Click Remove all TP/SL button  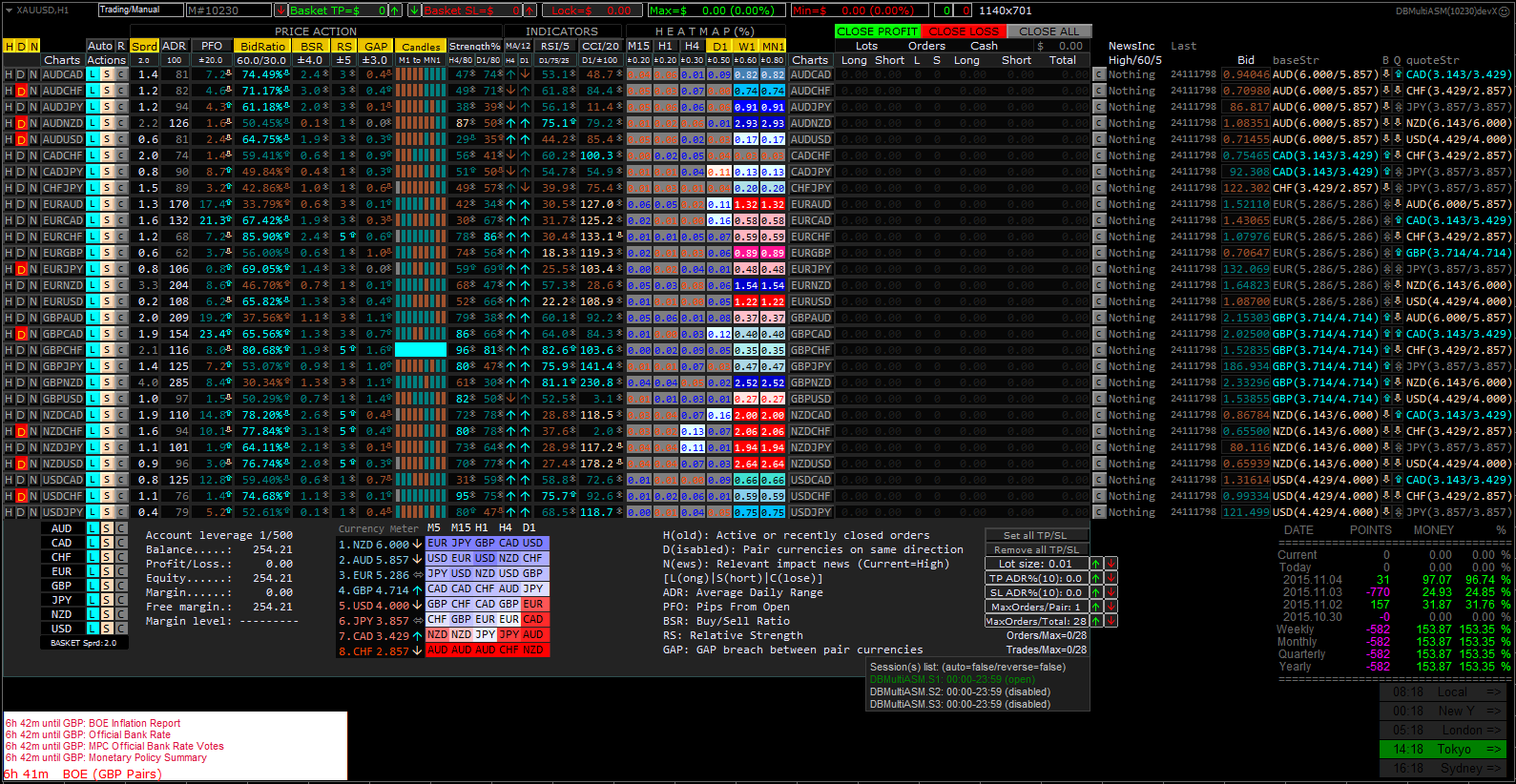[x=1035, y=549]
